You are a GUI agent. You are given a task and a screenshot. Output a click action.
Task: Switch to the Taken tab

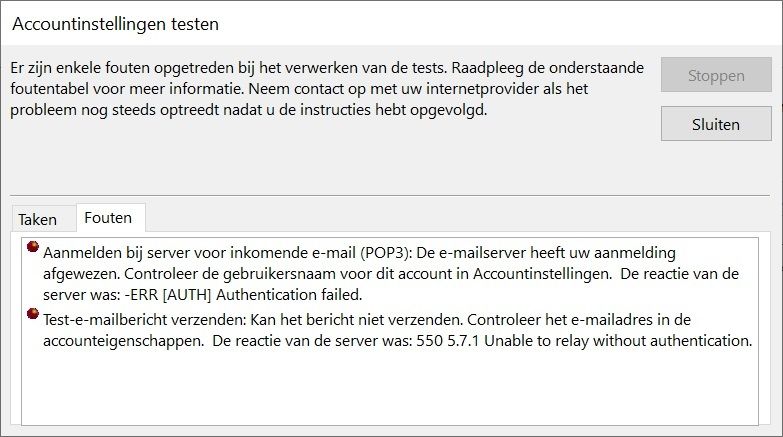37,219
